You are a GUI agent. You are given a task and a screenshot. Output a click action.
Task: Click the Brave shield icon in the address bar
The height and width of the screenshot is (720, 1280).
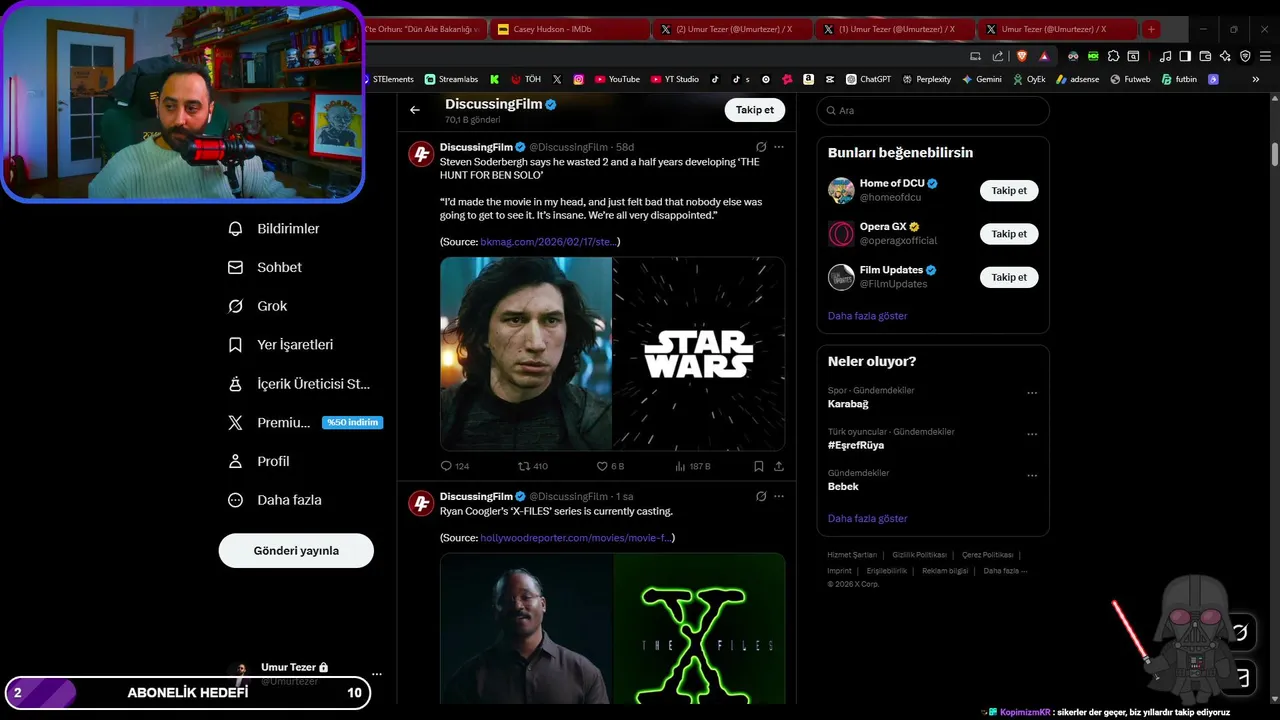pos(1022,56)
